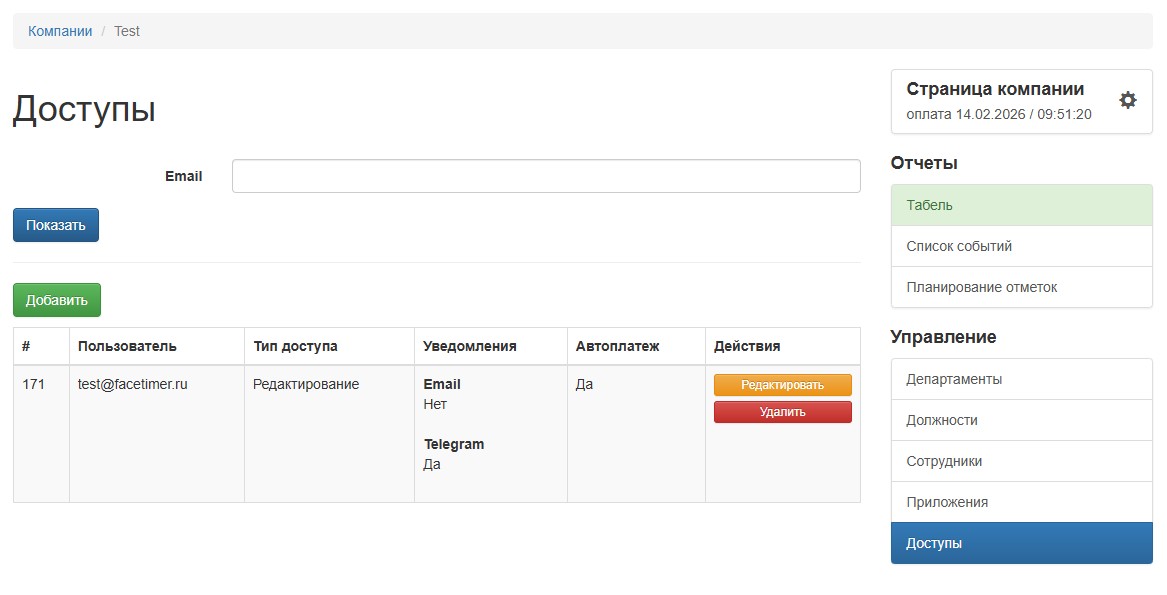
Task: Open Планирование отметок menu item
Action: 1021,287
